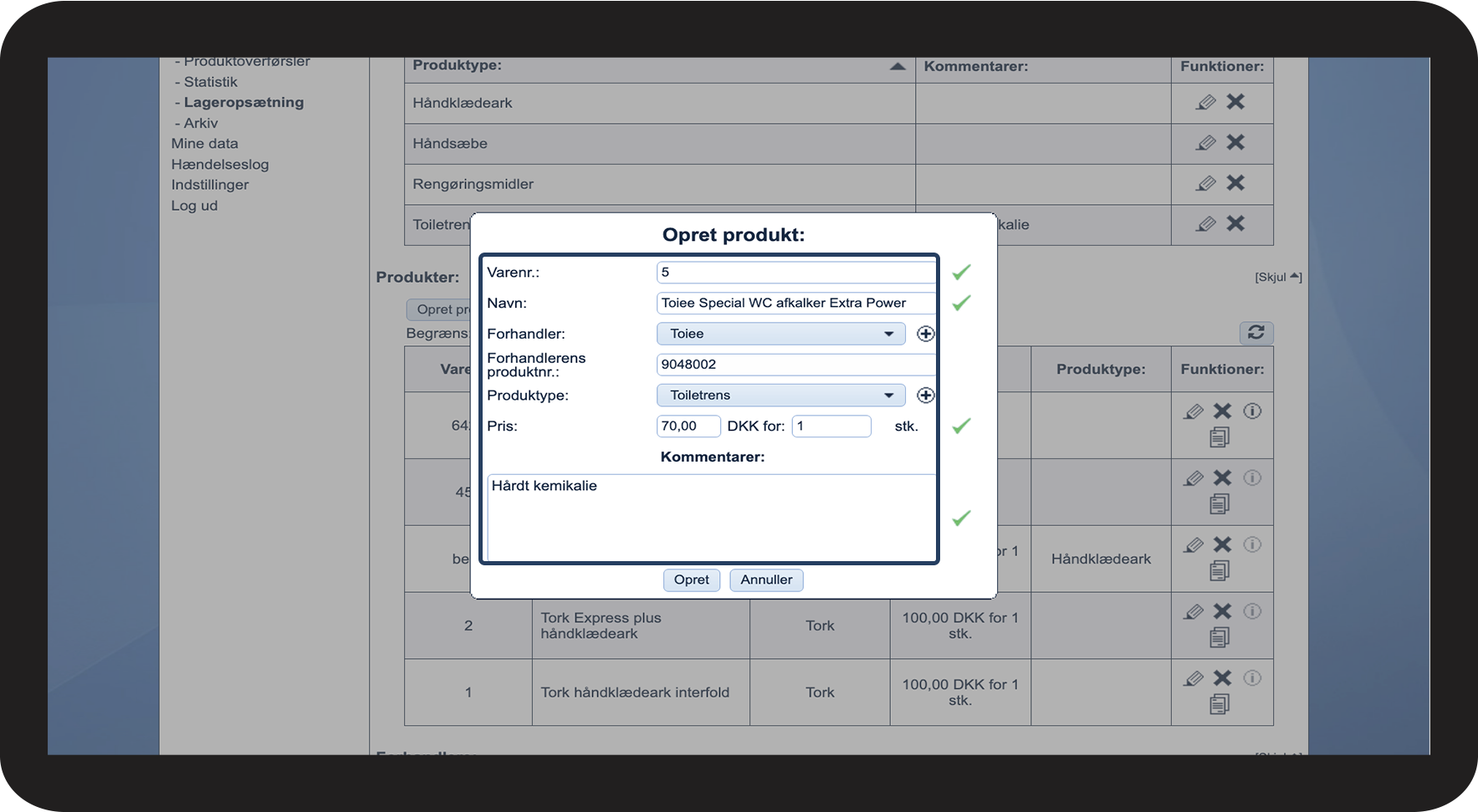This screenshot has height=812, width=1478.
Task: Edit the Toiletrens product type row
Action: tap(1205, 224)
